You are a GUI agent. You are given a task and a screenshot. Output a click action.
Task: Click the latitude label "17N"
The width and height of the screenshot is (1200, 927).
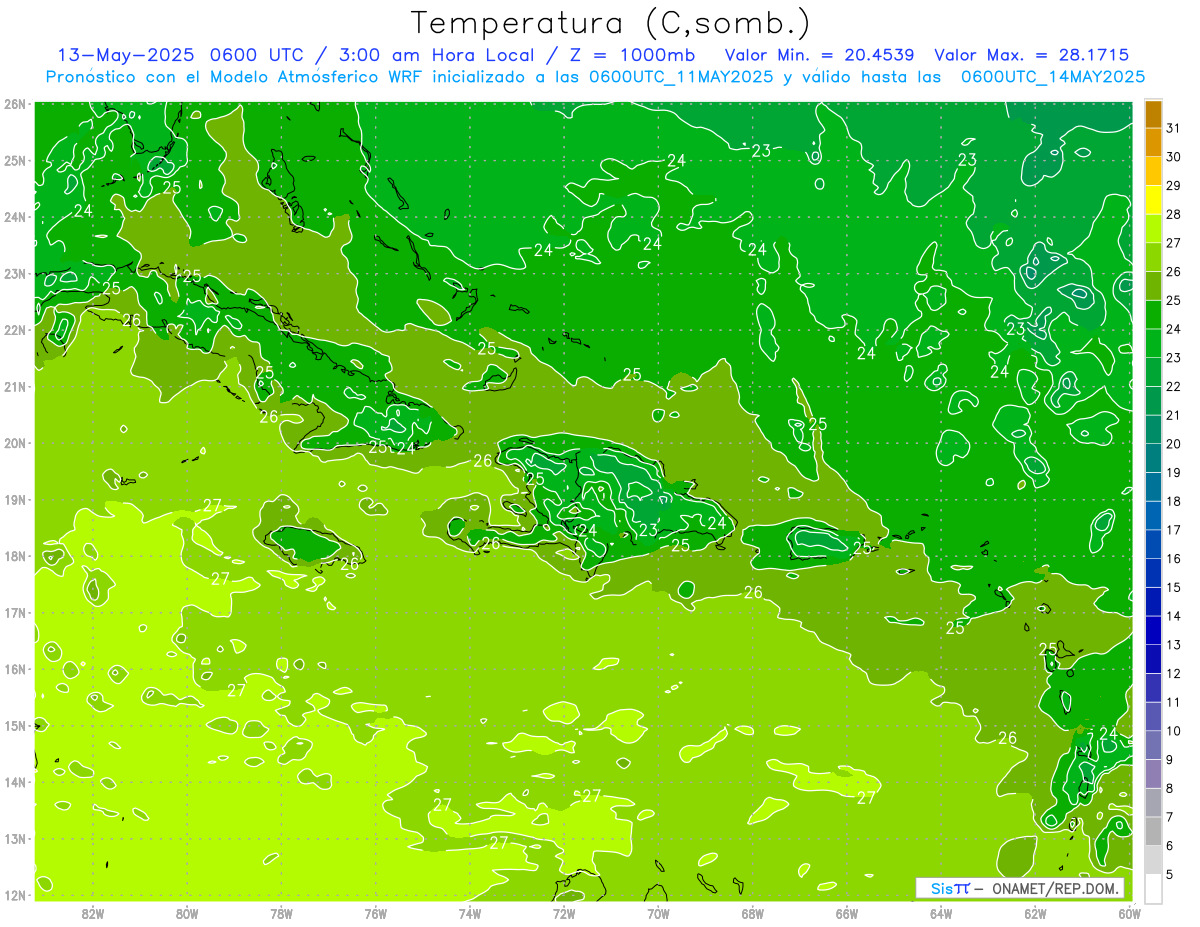(15, 613)
